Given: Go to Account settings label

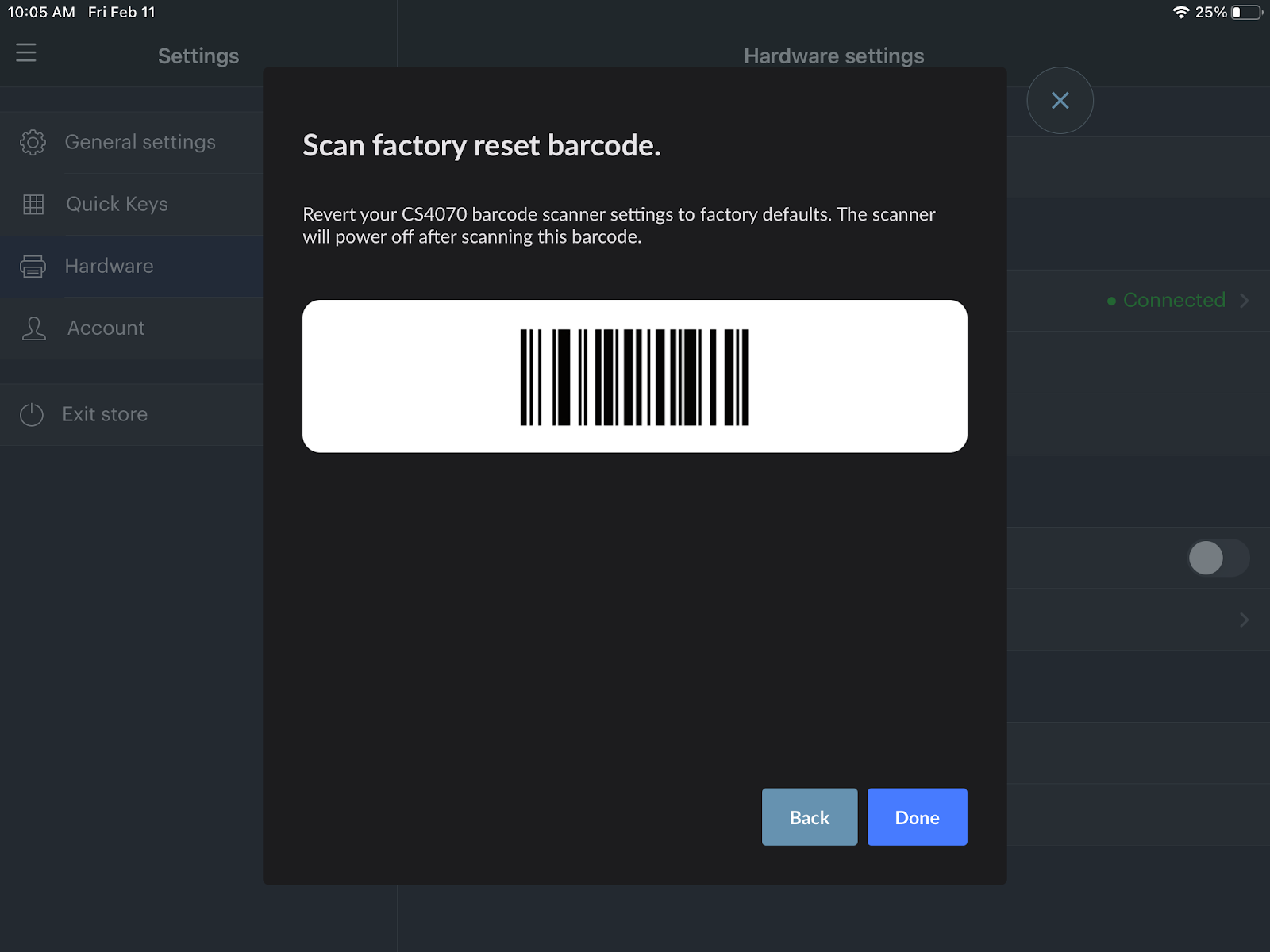Looking at the screenshot, I should [x=106, y=328].
